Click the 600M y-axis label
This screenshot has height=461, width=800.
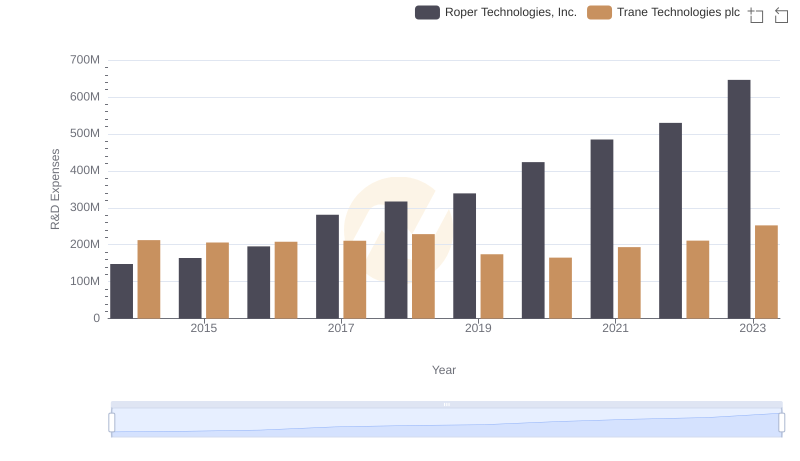tap(85, 97)
